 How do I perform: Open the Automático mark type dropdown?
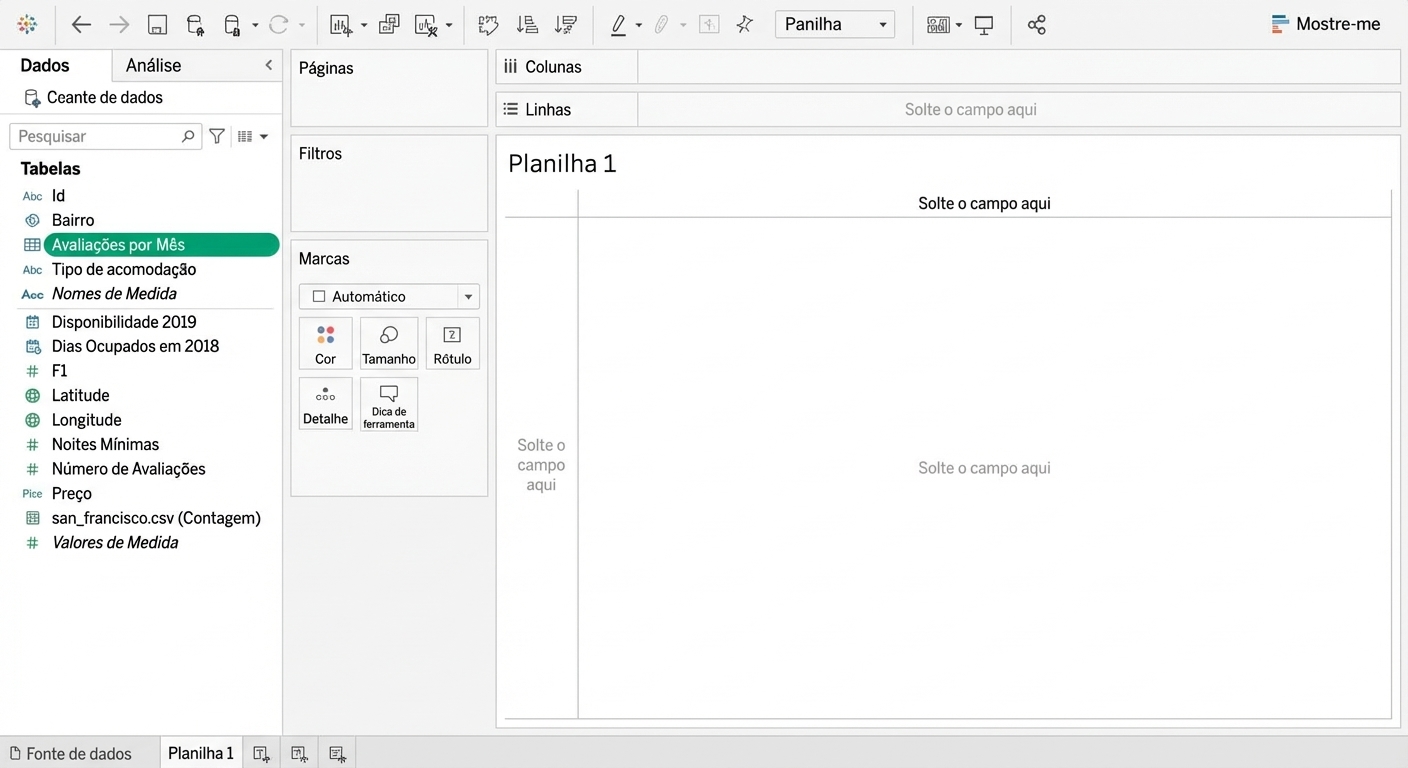389,296
